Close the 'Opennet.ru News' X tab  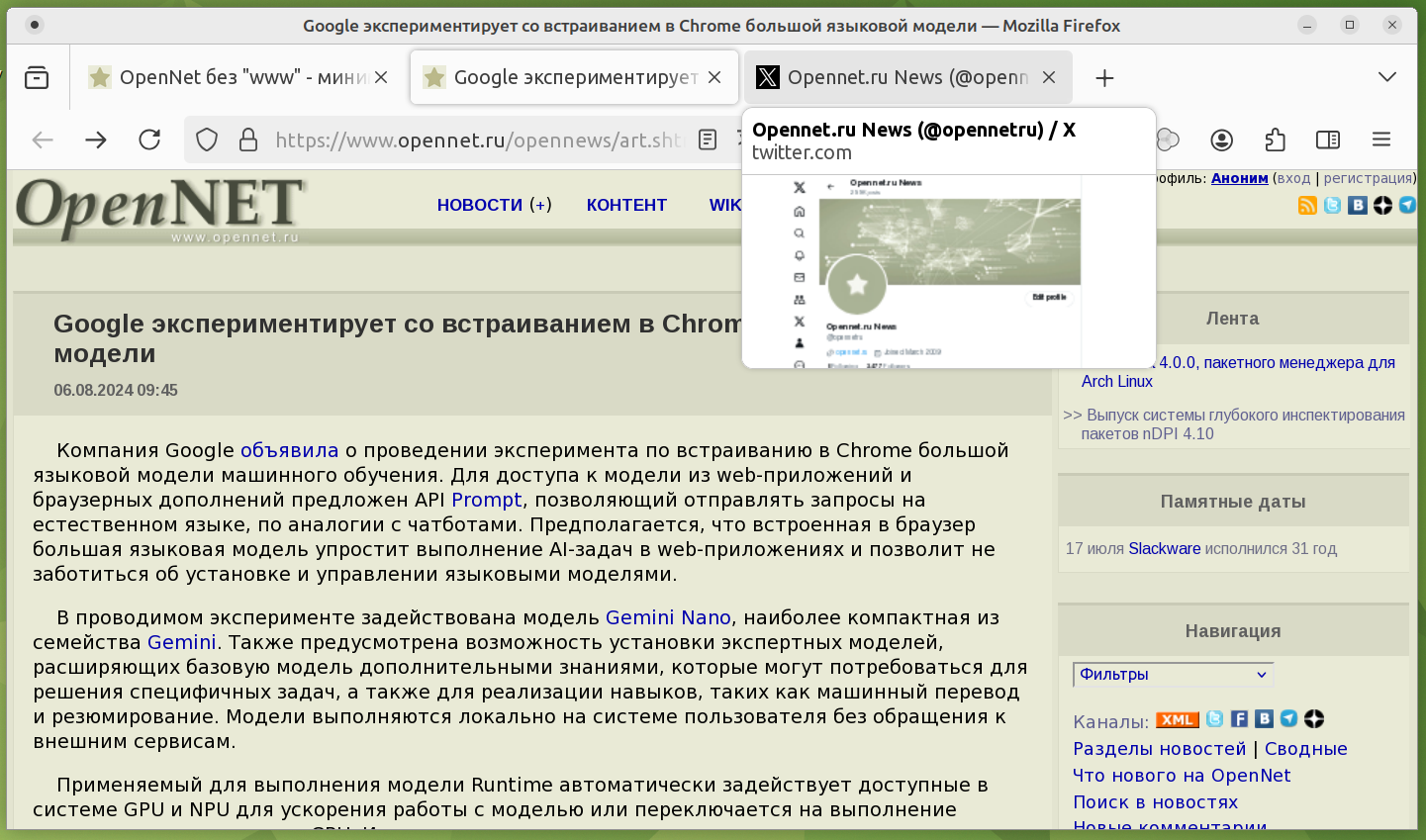click(x=1049, y=77)
